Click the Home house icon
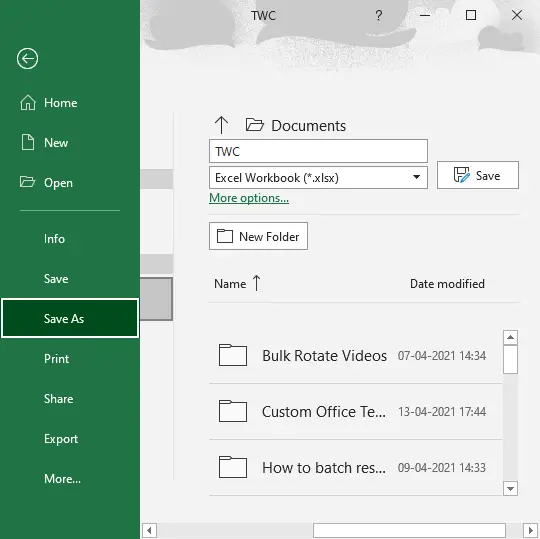540x539 pixels. (28, 103)
